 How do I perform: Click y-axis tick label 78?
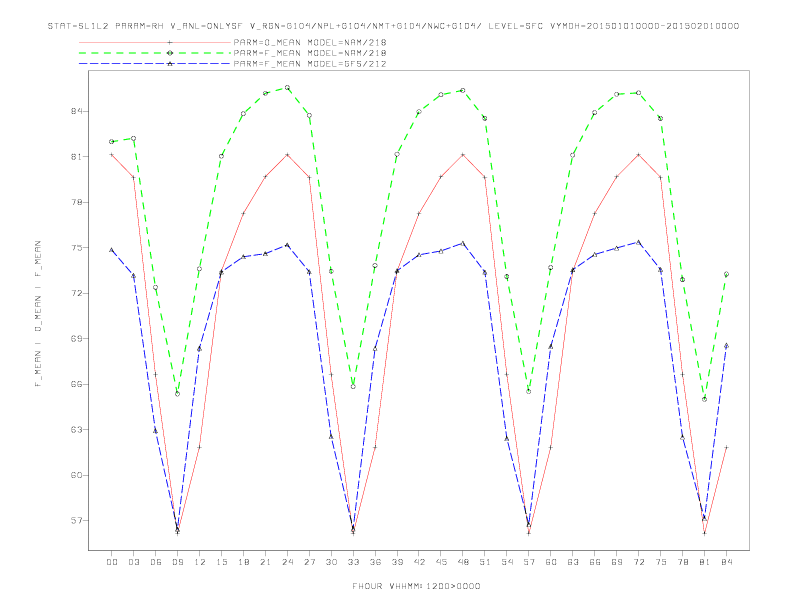click(76, 202)
